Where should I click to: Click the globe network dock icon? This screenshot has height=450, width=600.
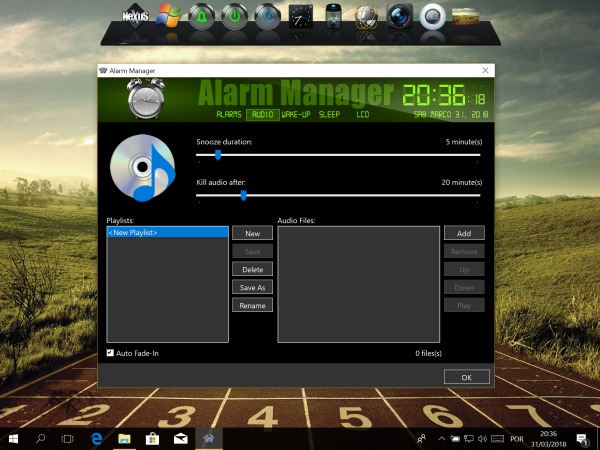click(367, 16)
